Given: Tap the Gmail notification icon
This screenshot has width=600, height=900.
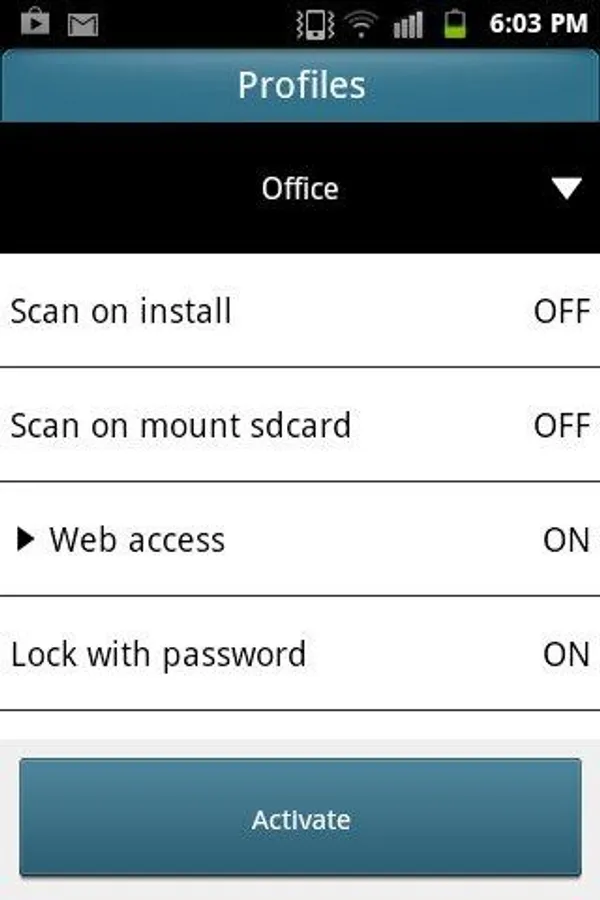Looking at the screenshot, I should 83,23.
